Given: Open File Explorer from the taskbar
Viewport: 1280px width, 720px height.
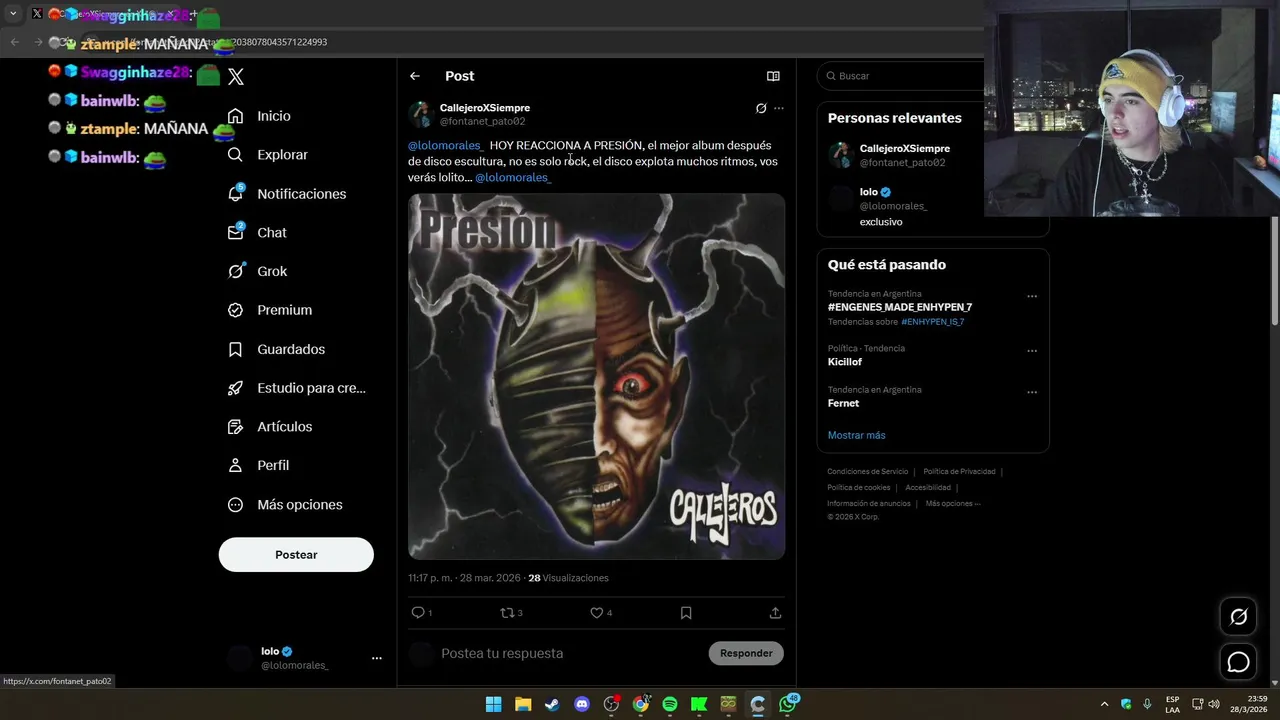Looking at the screenshot, I should 523,704.
